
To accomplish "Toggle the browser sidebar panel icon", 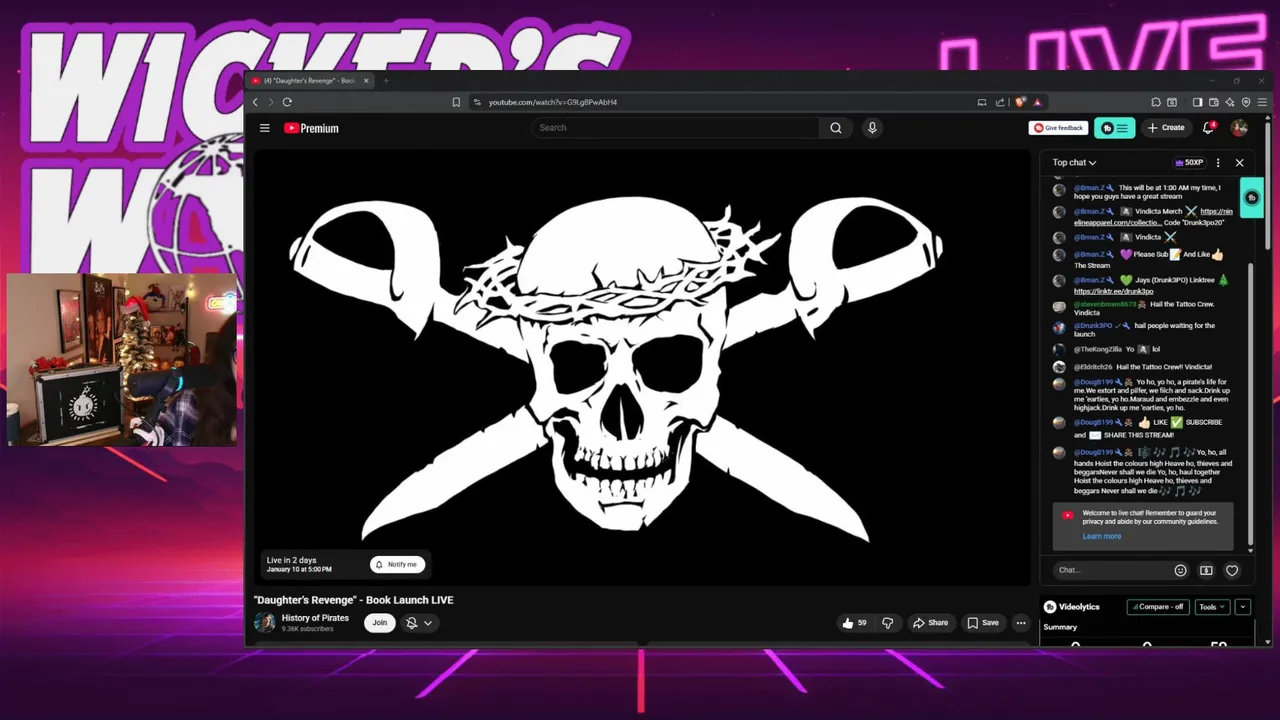I will coord(1198,102).
